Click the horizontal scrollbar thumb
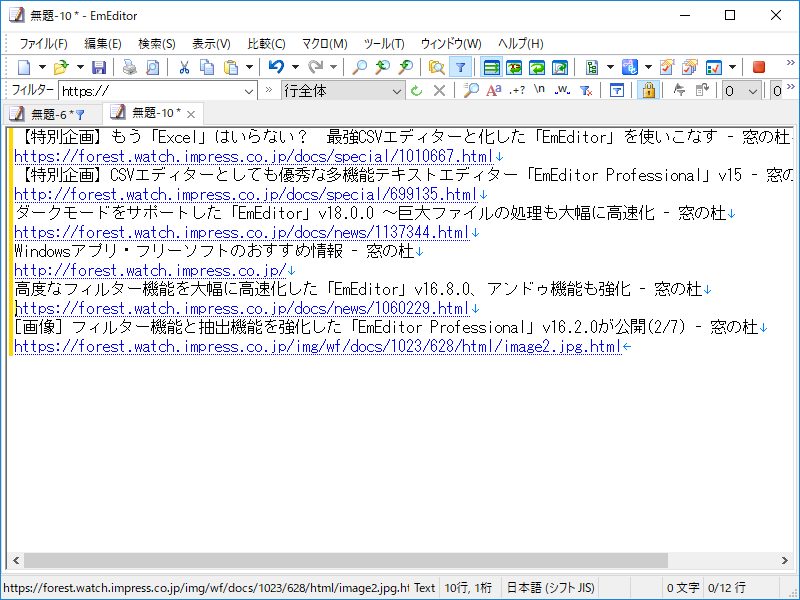 [346, 560]
